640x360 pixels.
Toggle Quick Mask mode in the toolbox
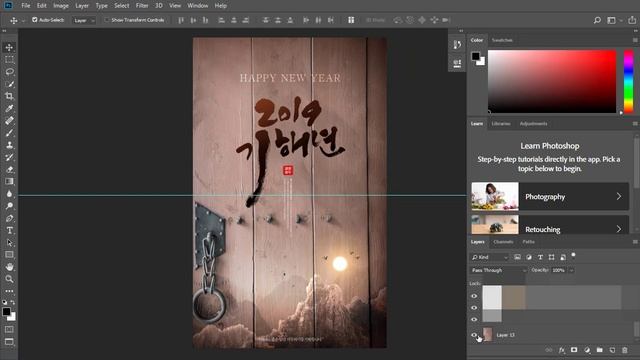pos(9,329)
